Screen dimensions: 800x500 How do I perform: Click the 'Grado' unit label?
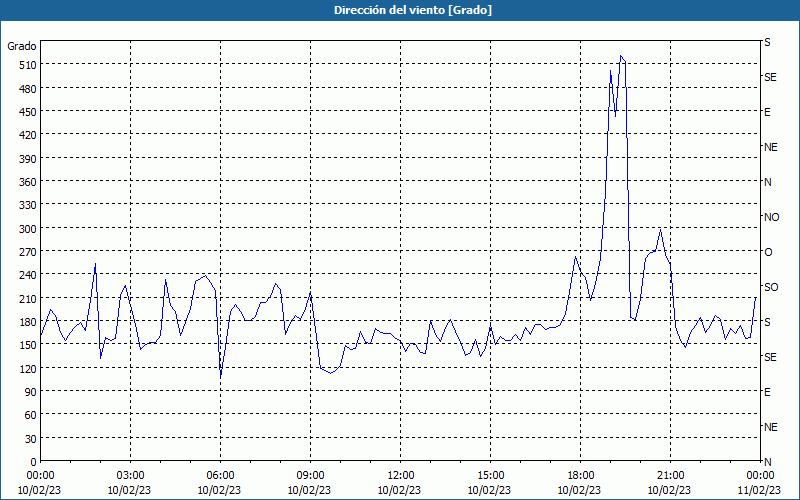click(22, 46)
